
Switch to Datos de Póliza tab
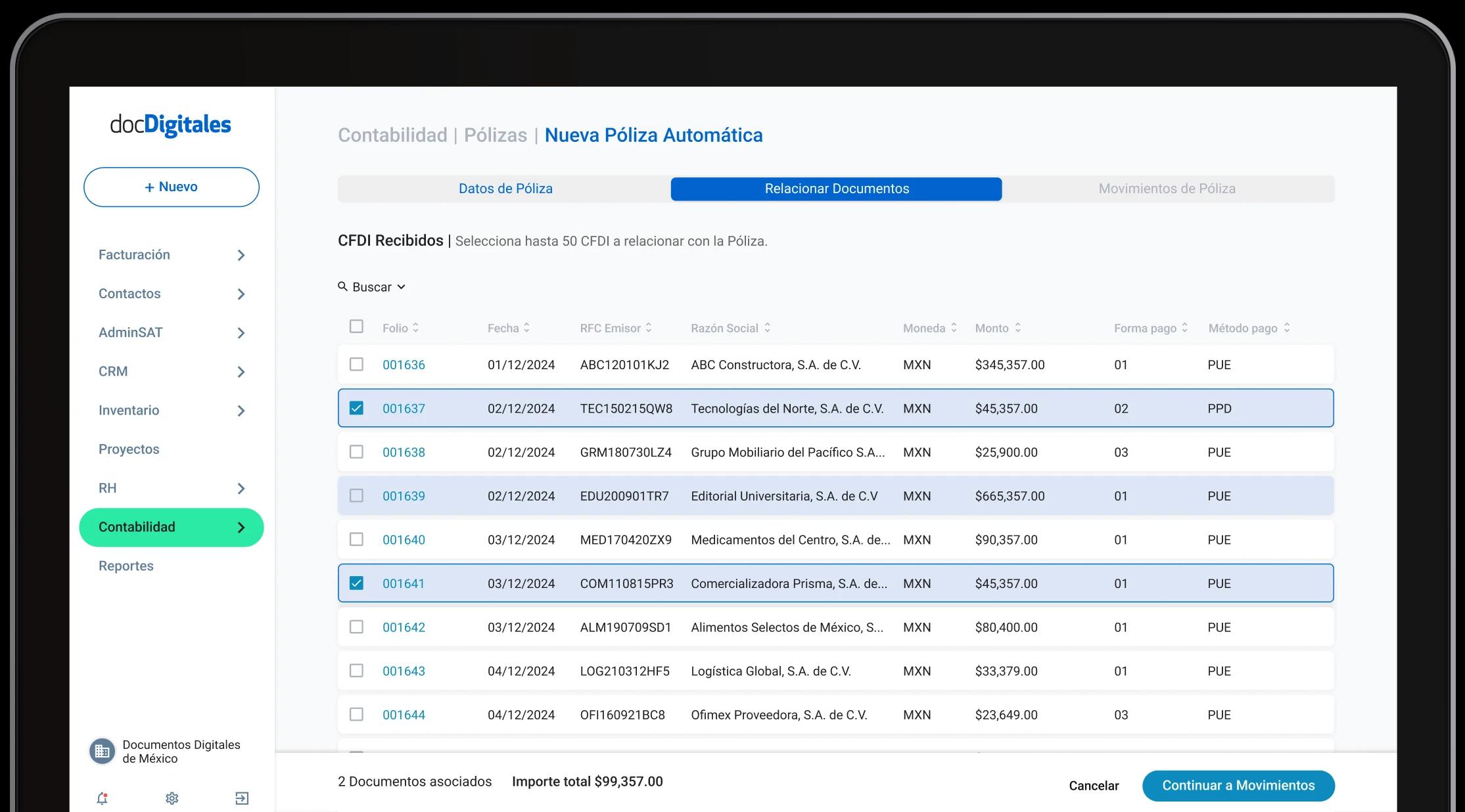505,189
